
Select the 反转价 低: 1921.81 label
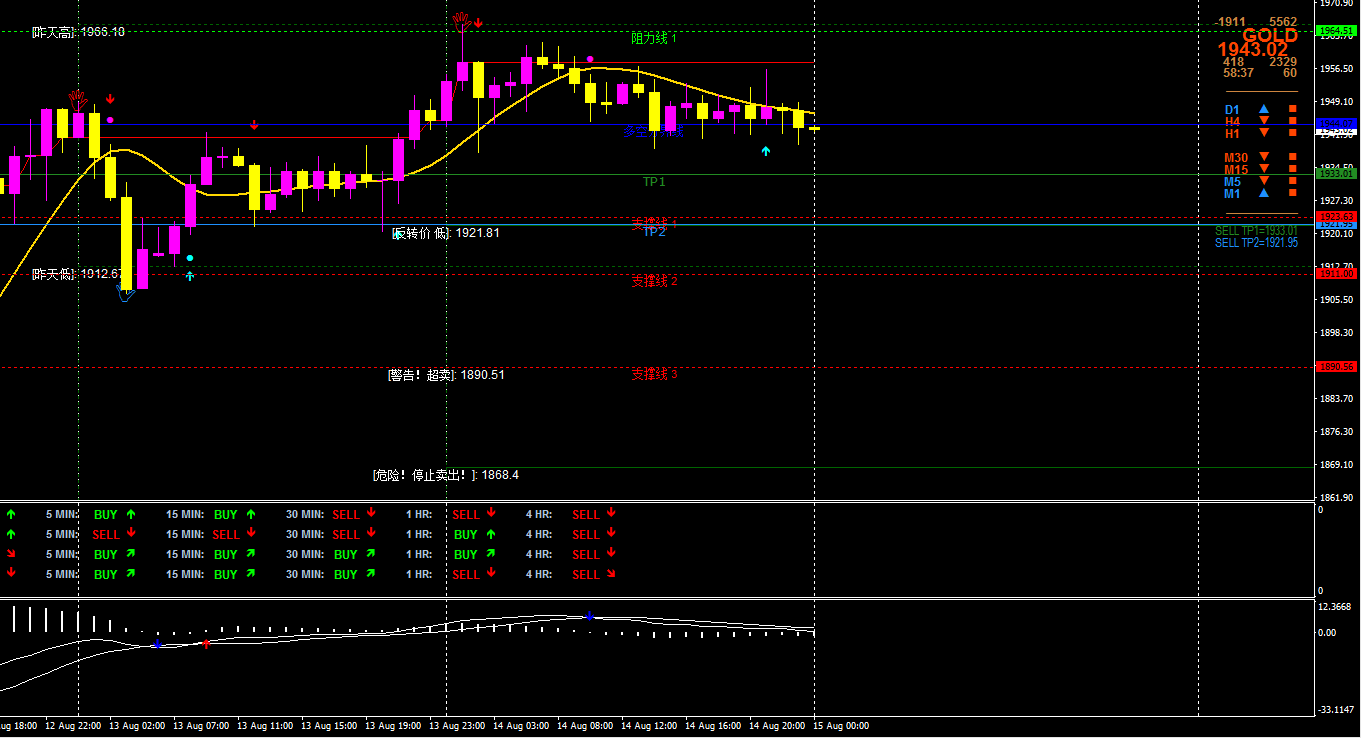446,233
